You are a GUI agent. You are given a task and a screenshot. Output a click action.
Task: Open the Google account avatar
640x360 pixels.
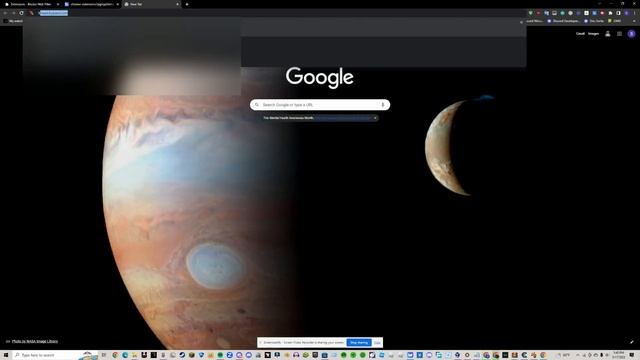631,34
